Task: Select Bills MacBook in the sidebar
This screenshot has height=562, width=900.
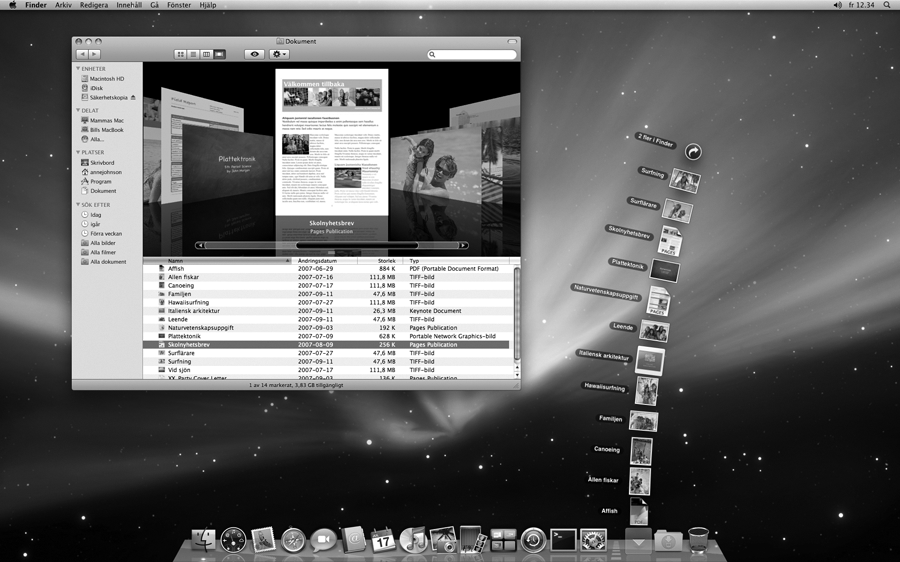Action: coord(102,130)
